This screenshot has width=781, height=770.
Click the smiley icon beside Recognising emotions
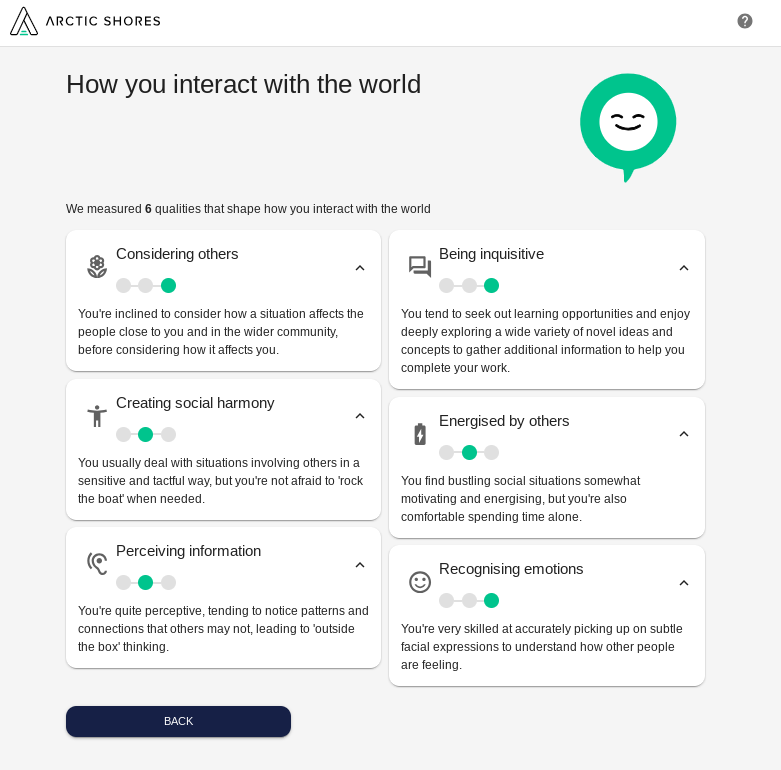(420, 582)
